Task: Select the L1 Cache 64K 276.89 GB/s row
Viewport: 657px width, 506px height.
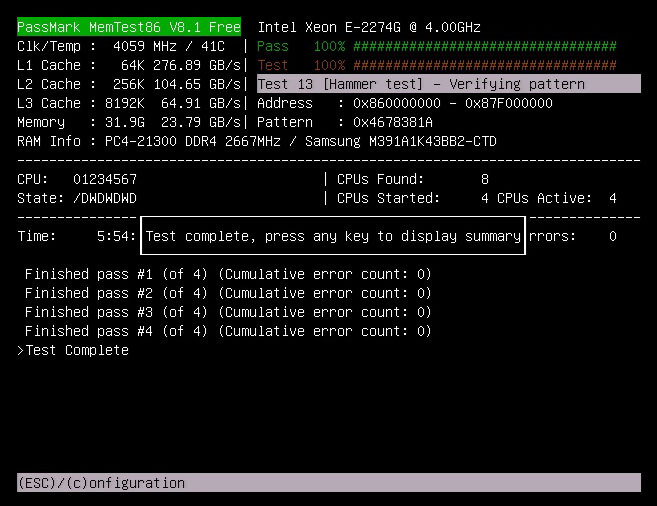Action: (129, 65)
